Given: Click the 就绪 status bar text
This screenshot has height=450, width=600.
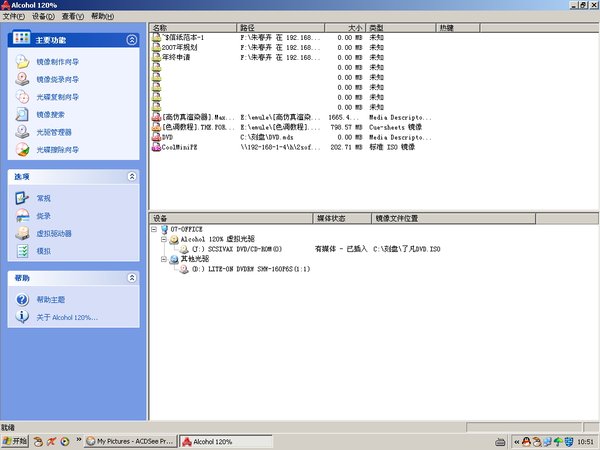Looking at the screenshot, I should (x=8, y=427).
